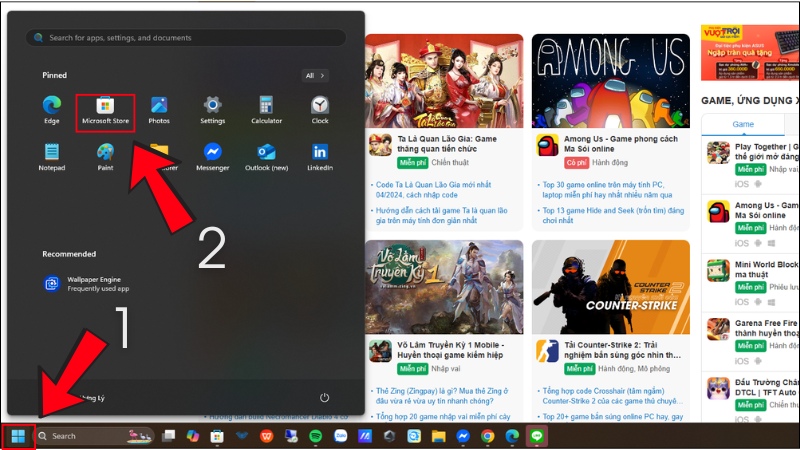Launch Paint from pinned apps
This screenshot has width=800, height=450.
click(105, 156)
